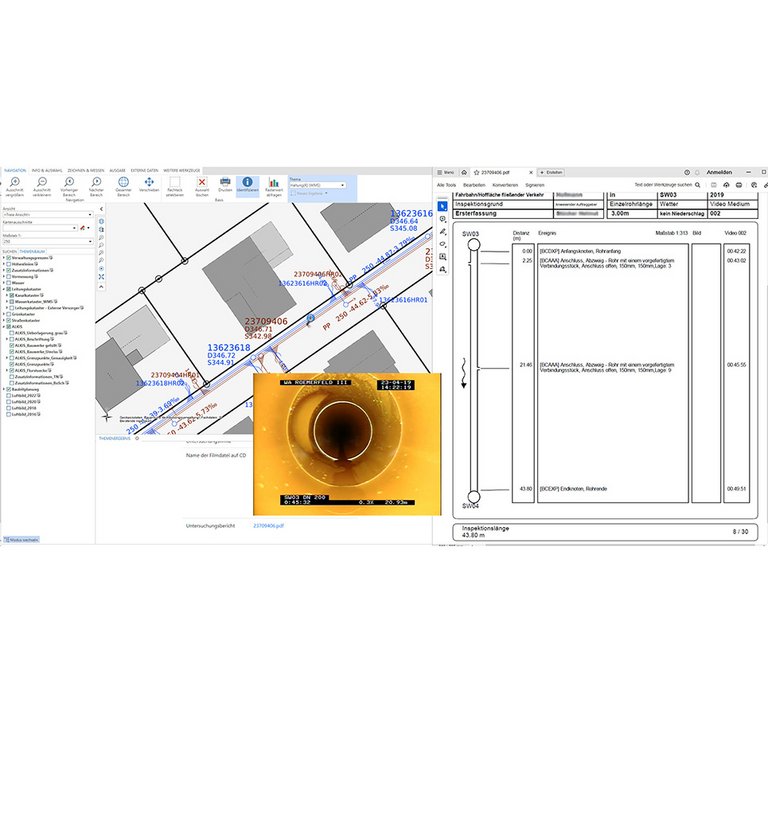The width and height of the screenshot is (768, 828).
Task: Open the Kartenausschnitte combo box
Action: tap(40, 228)
